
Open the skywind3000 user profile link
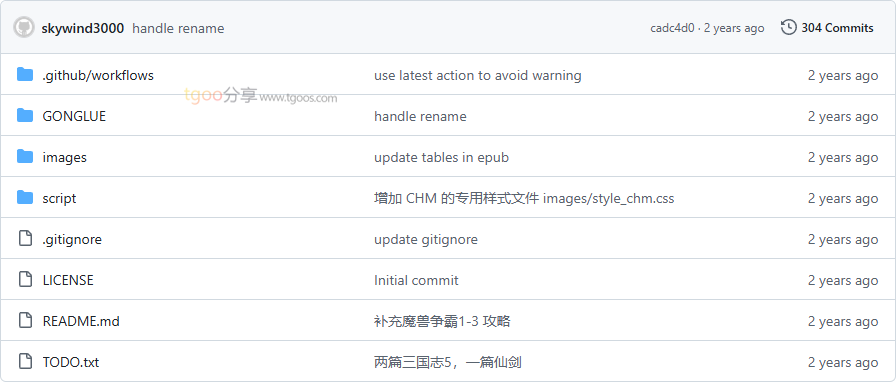(83, 28)
